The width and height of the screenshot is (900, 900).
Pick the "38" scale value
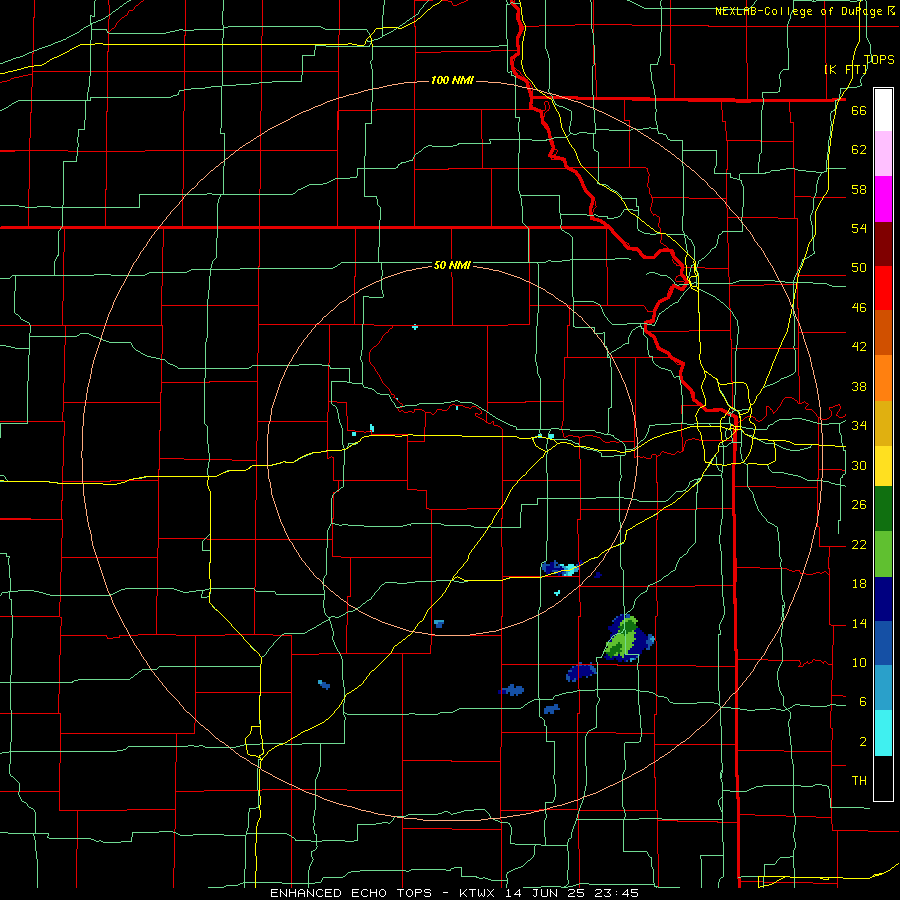(859, 386)
